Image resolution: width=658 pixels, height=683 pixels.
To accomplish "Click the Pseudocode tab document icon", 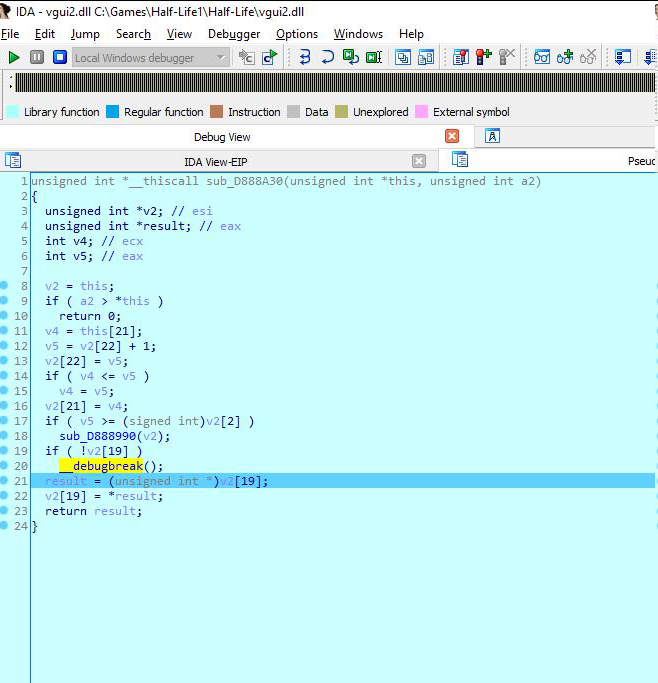I will point(460,159).
